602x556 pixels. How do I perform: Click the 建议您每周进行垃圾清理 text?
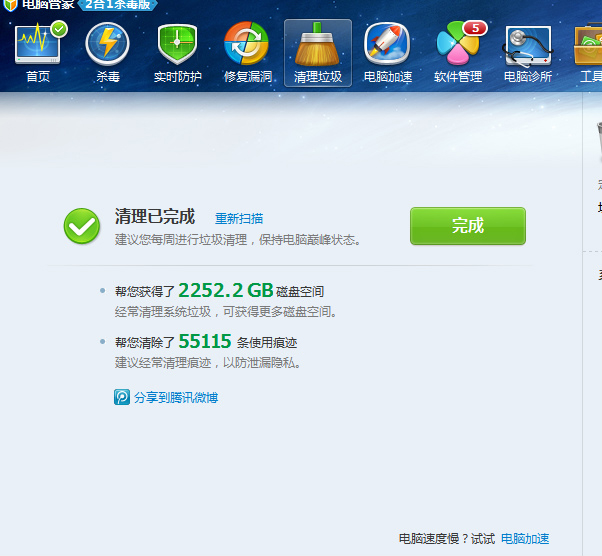pos(237,240)
